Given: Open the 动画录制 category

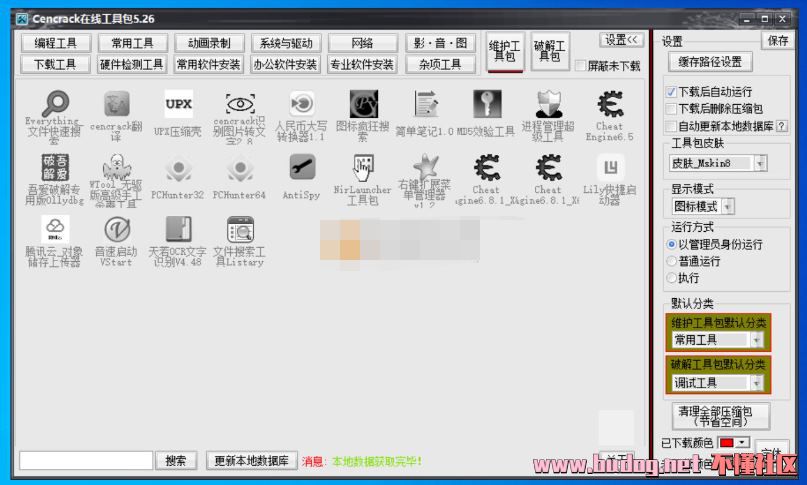Looking at the screenshot, I should pos(209,43).
